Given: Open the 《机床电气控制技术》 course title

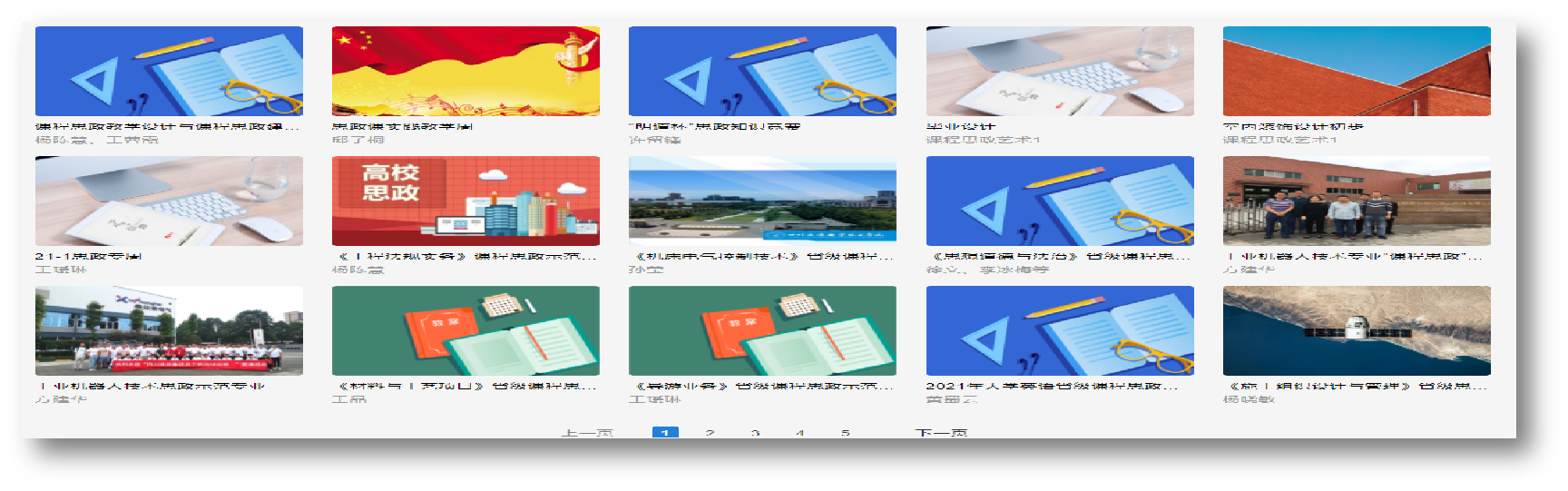Looking at the screenshot, I should [760, 257].
